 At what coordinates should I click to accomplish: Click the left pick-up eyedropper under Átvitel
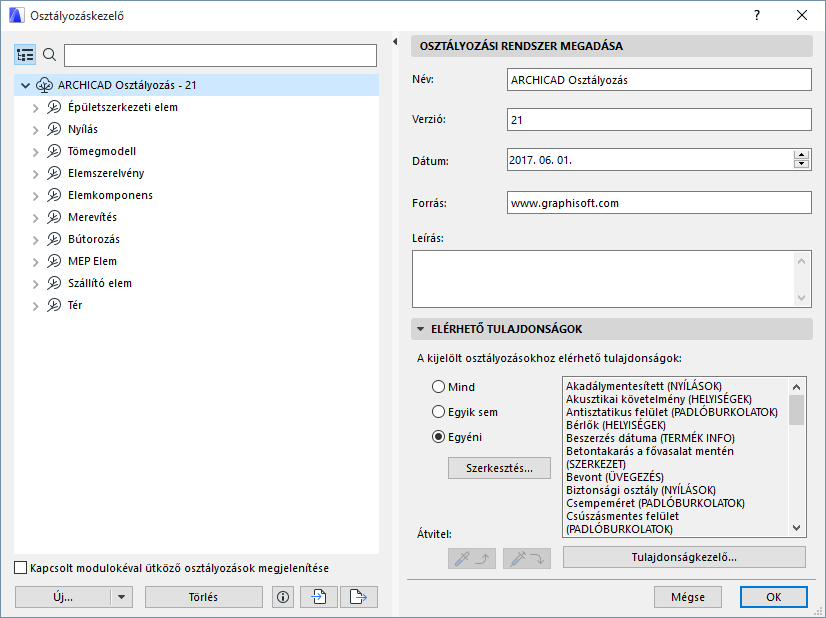[471, 558]
